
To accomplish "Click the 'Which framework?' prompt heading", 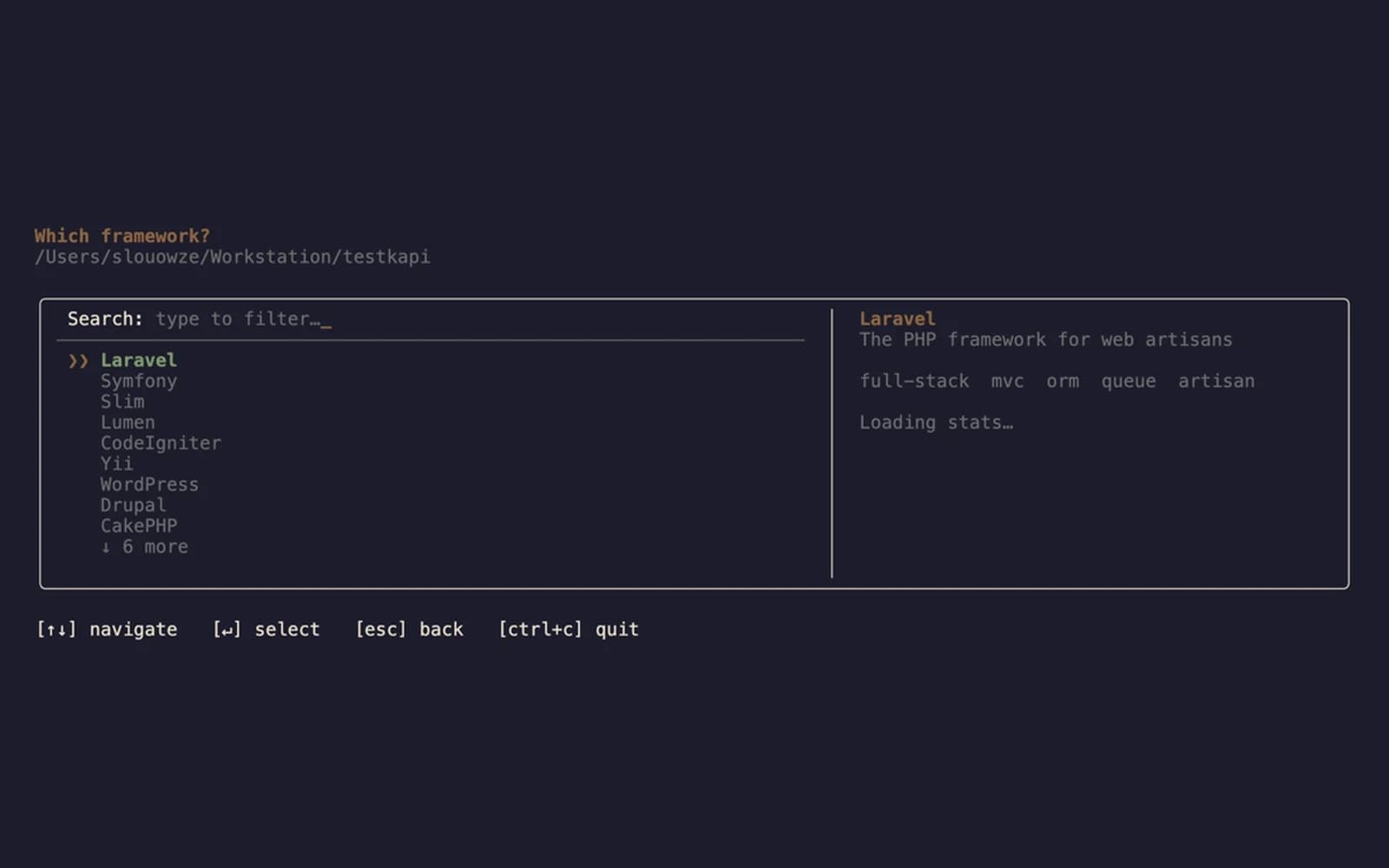I will tap(122, 236).
